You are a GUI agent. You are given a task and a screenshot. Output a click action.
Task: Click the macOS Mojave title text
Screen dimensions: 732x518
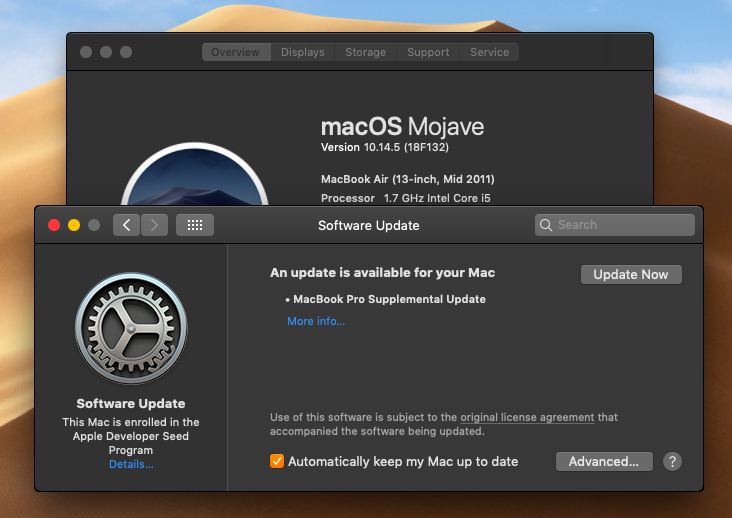[x=402, y=126]
